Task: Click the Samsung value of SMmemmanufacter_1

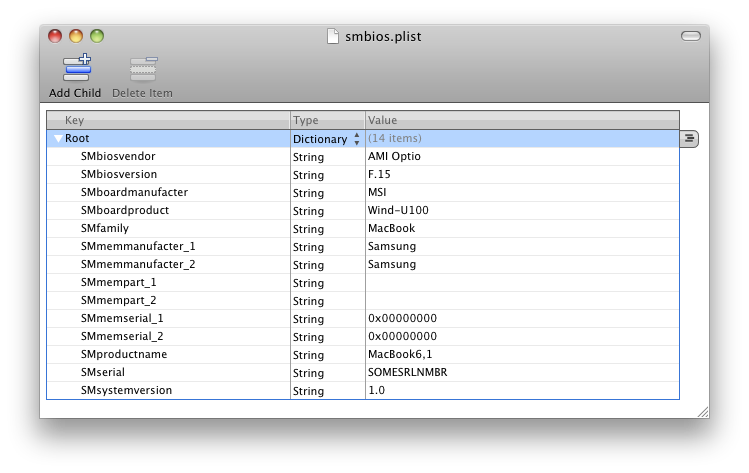Action: (x=392, y=247)
